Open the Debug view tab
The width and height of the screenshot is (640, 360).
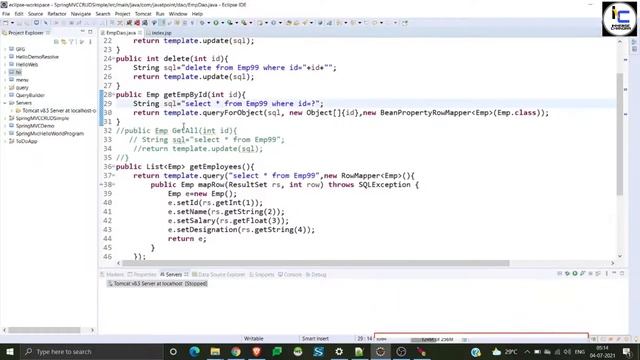tap(316, 275)
